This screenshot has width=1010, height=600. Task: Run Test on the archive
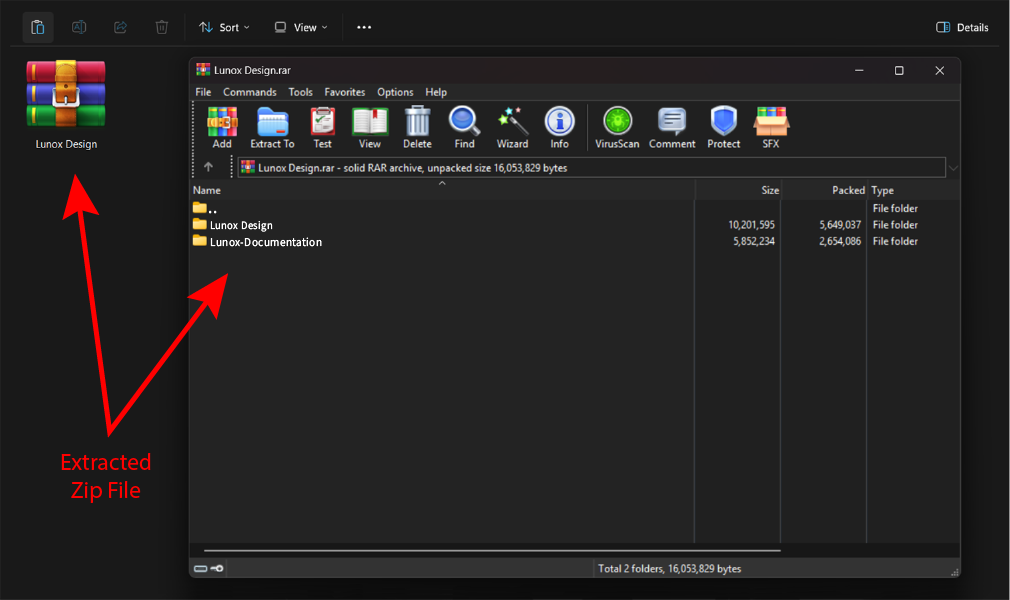tap(322, 127)
